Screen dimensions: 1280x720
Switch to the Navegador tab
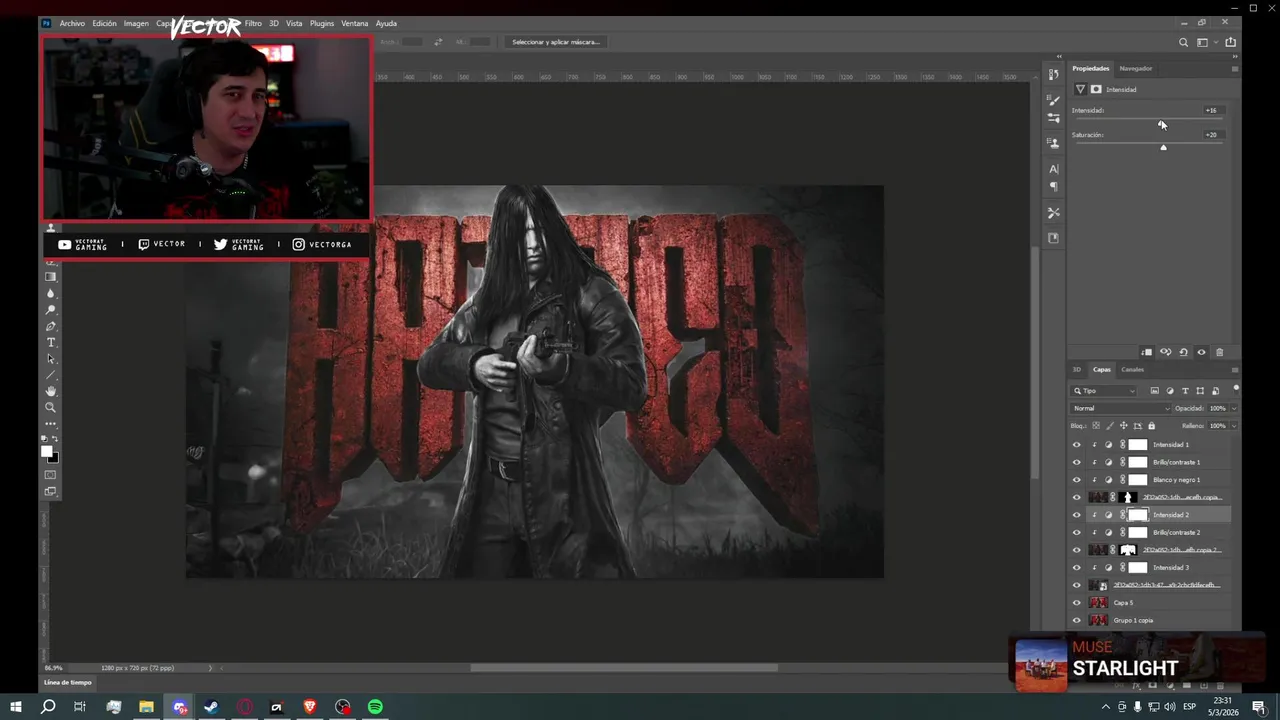[x=1136, y=68]
